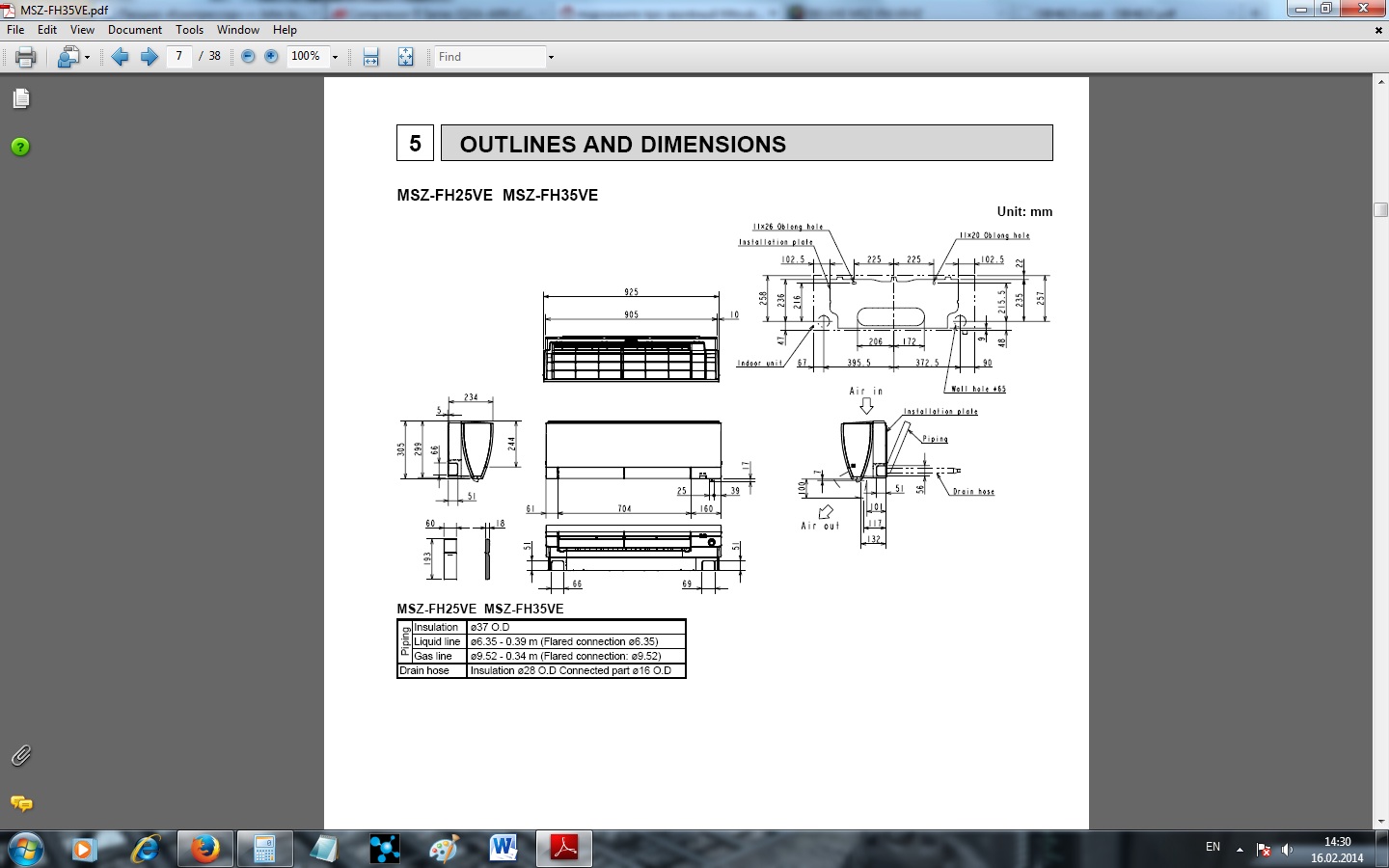Viewport: 1389px width, 868px height.
Task: Click the Adobe Reader taskbar icon
Action: pos(564,849)
